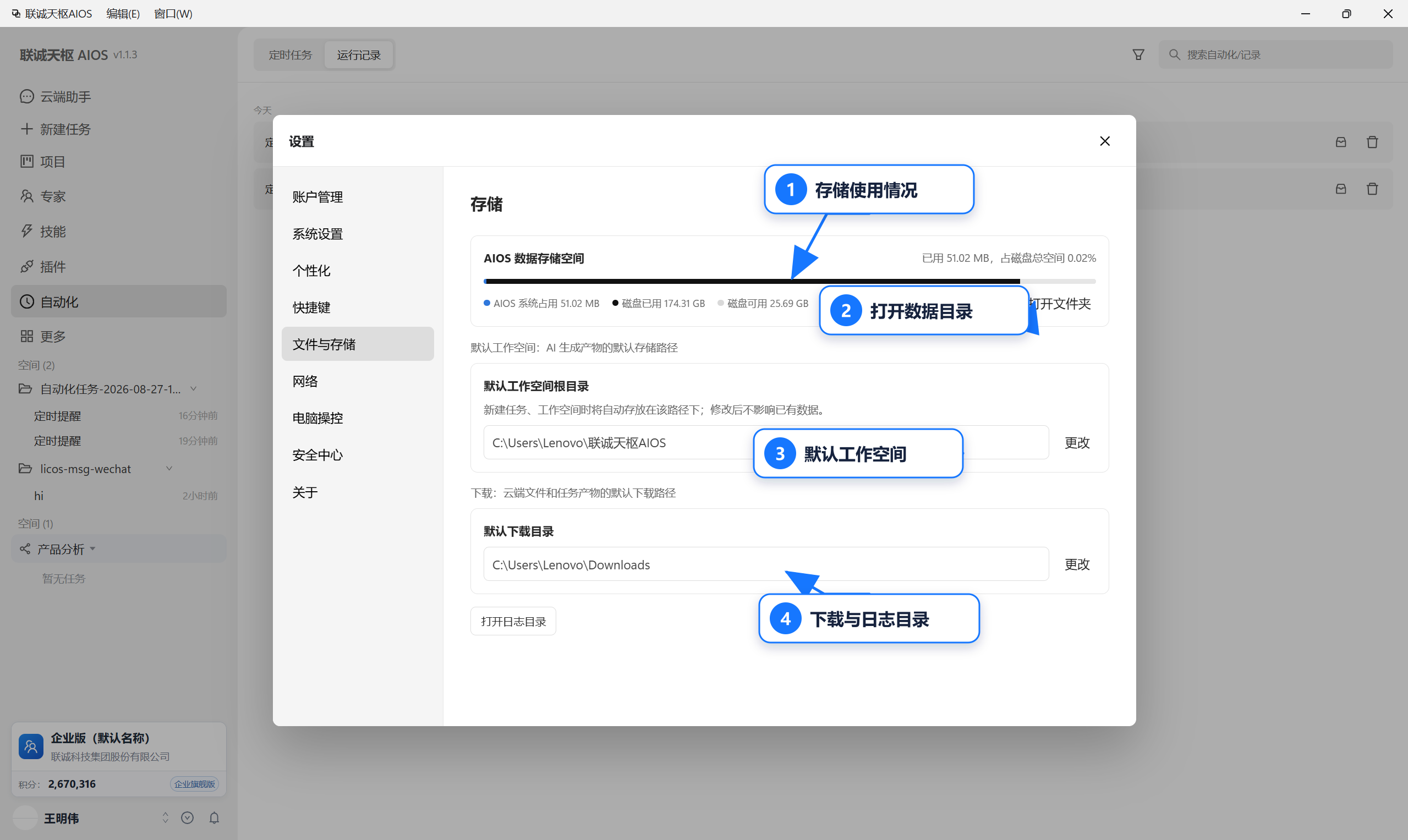The image size is (1408, 840).
Task: Click the workspace root path field
Action: click(x=766, y=443)
